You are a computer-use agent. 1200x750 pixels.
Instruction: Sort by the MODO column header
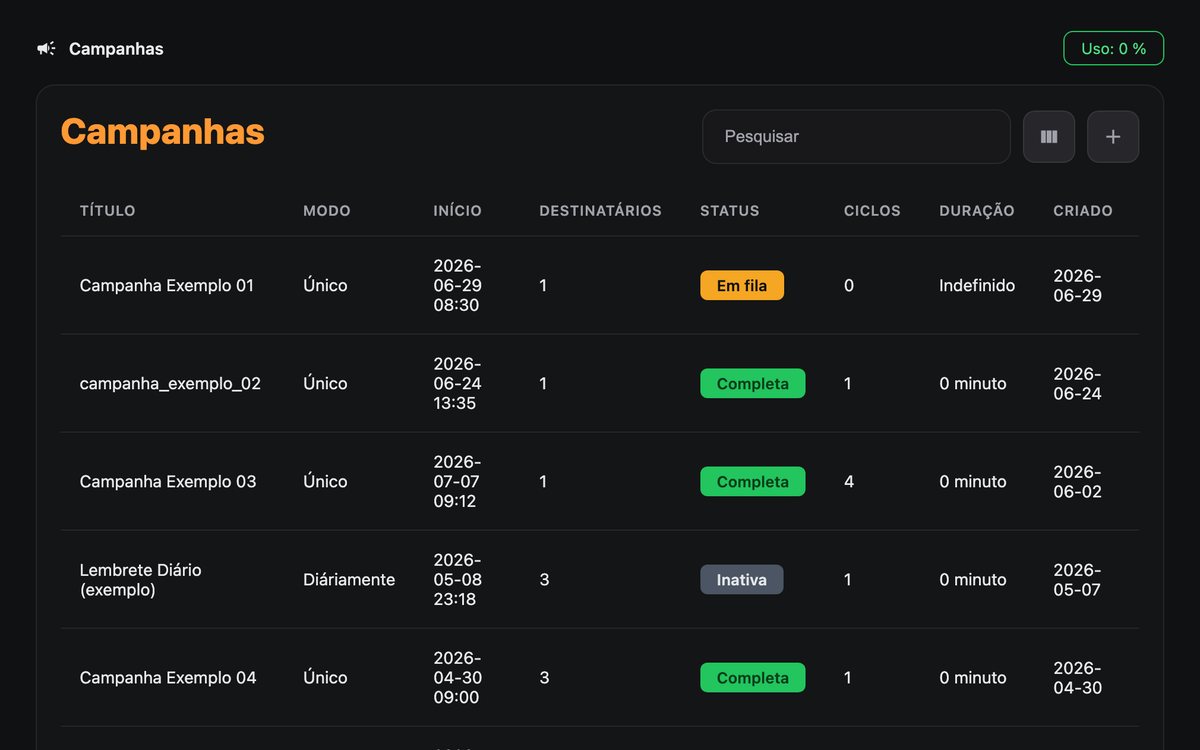click(327, 211)
